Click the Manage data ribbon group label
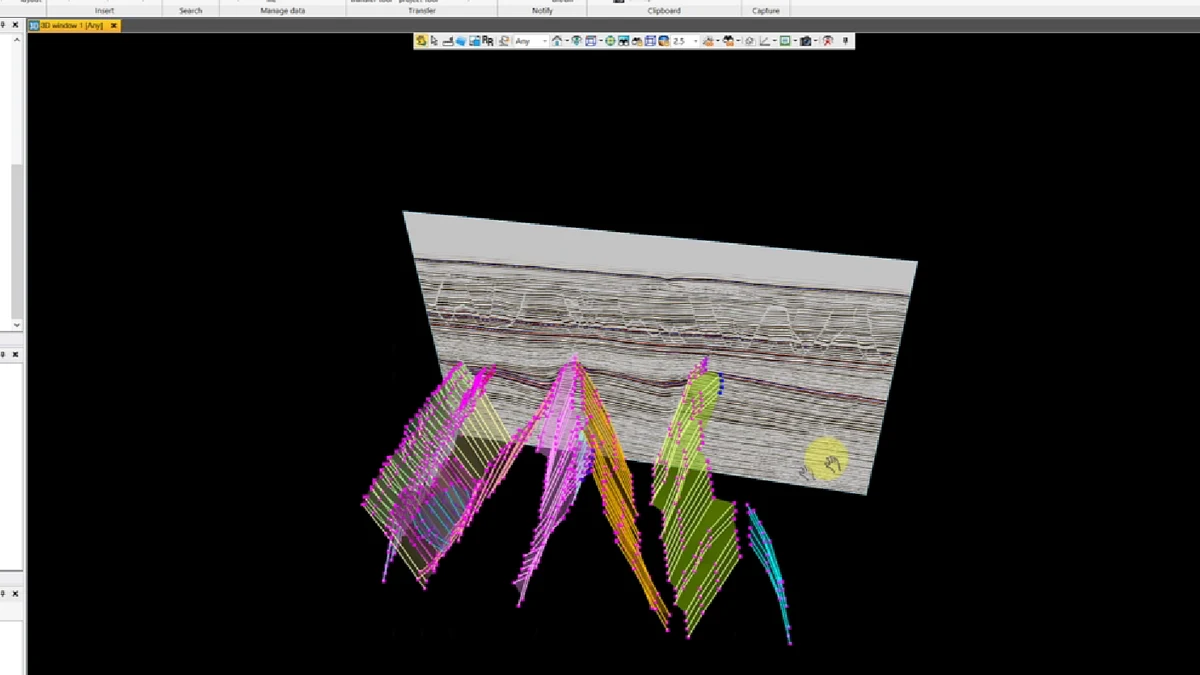The height and width of the screenshot is (675, 1200). tap(283, 11)
